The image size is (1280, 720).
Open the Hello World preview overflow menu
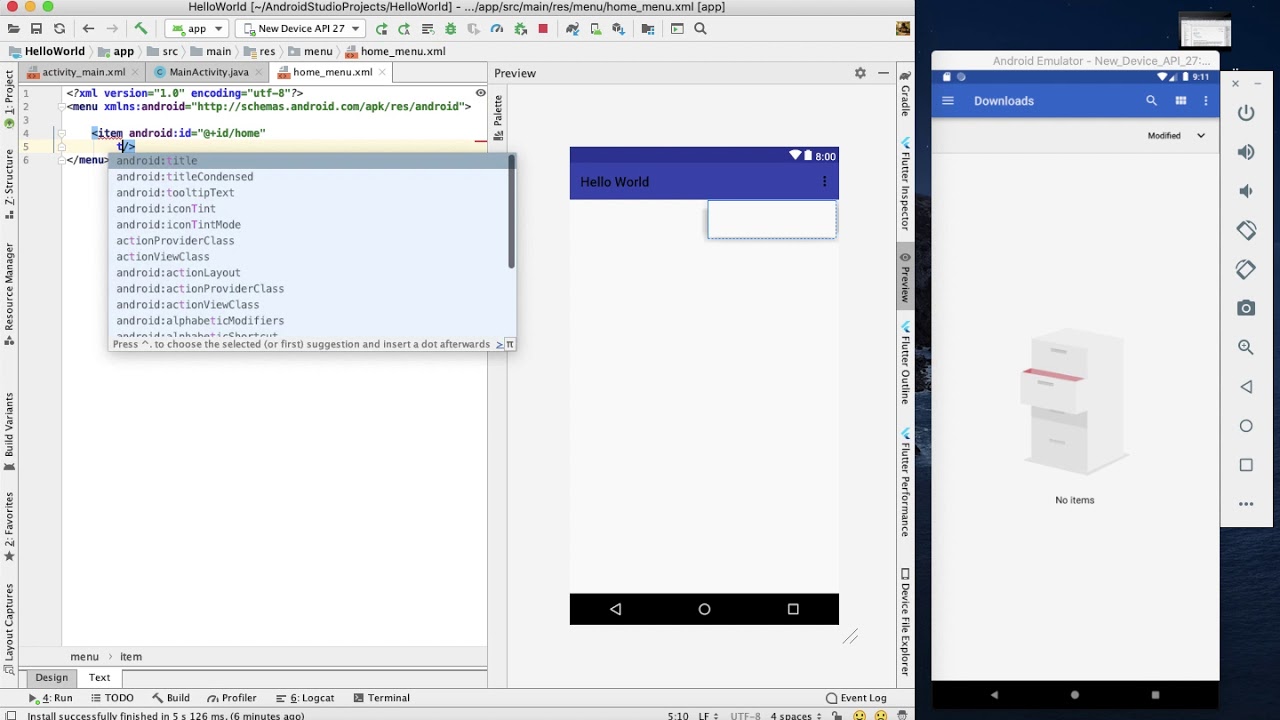[824, 182]
